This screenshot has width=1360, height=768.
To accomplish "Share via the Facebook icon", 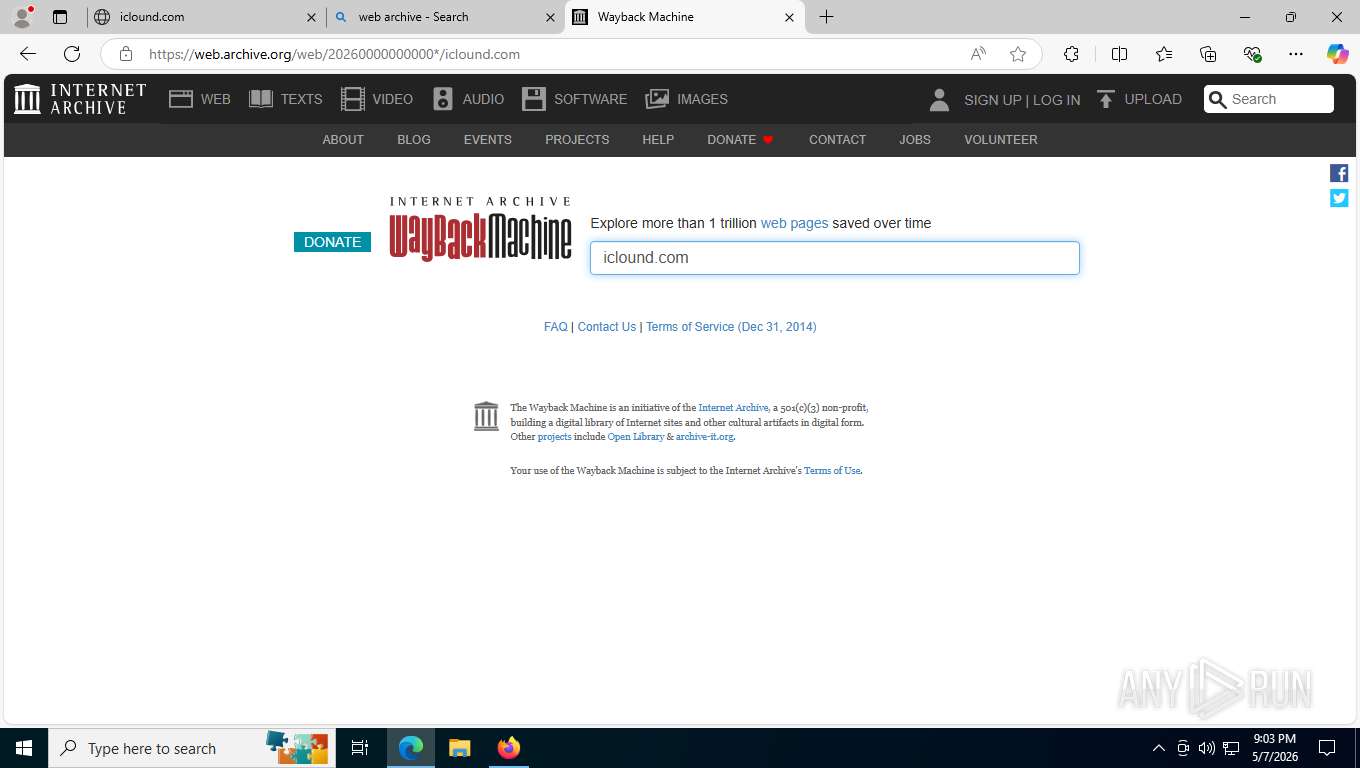I will tap(1339, 173).
